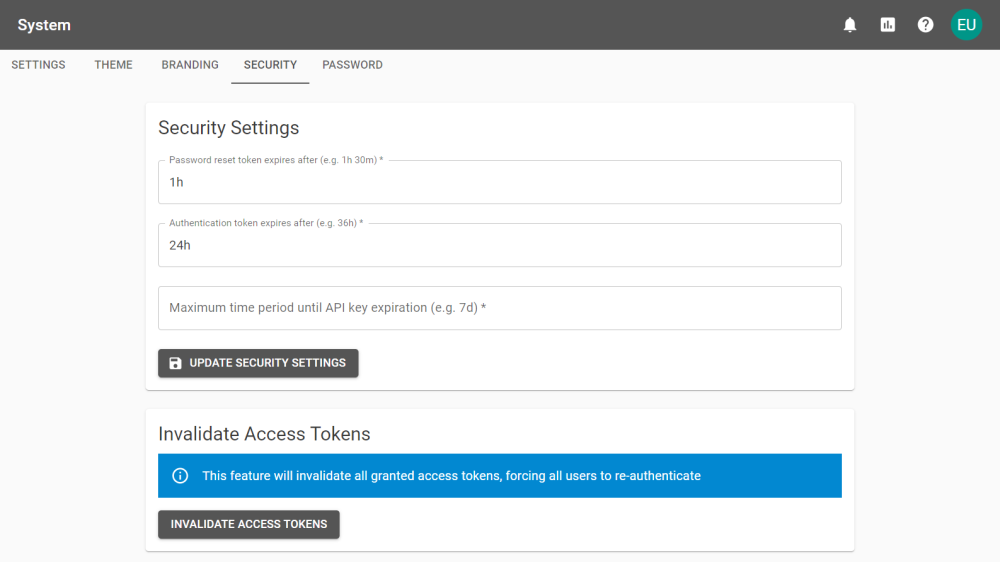Open the EU user avatar menu

pyautogui.click(x=966, y=25)
